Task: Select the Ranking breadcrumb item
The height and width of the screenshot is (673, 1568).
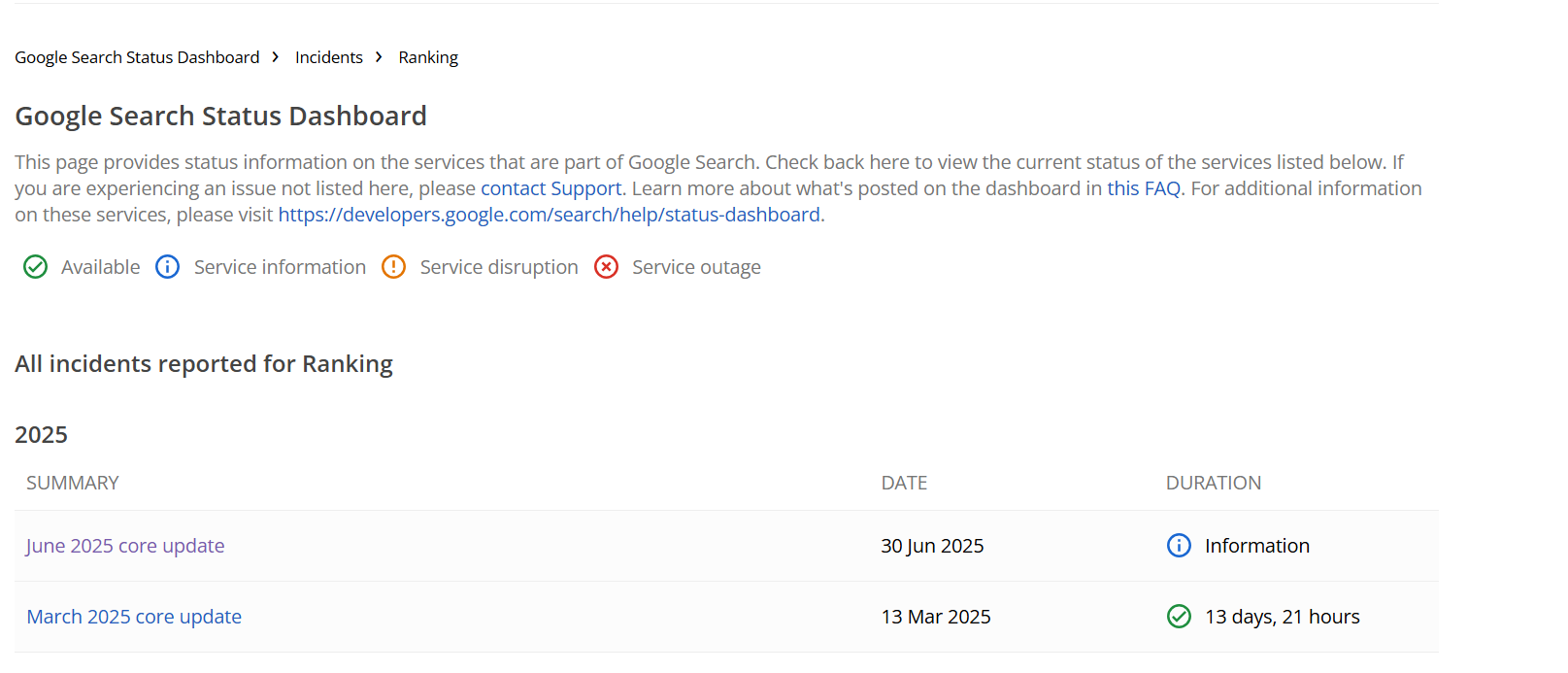Action: pyautogui.click(x=427, y=57)
